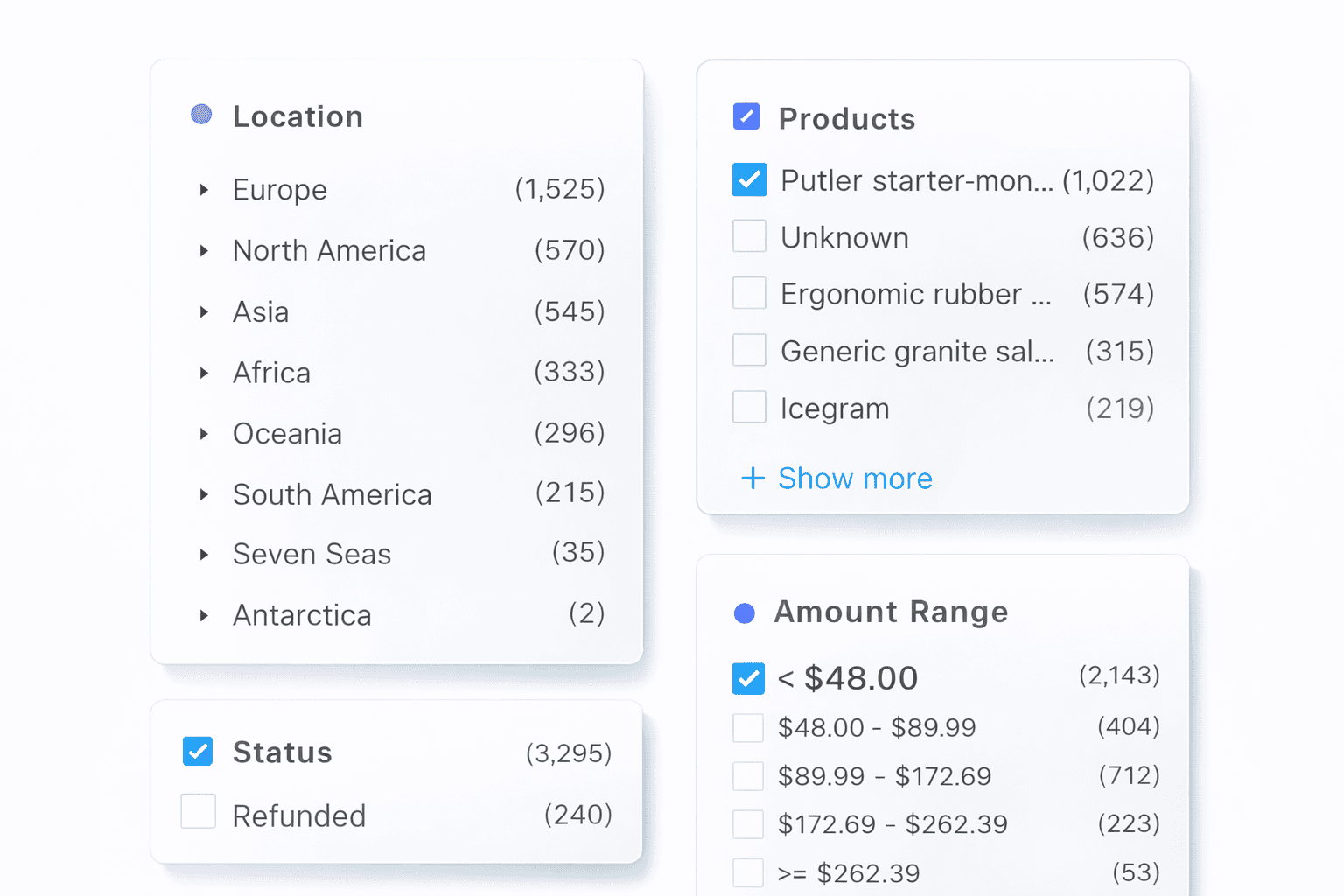Enable the Refunded status filter
1344x896 pixels.
coord(198,812)
